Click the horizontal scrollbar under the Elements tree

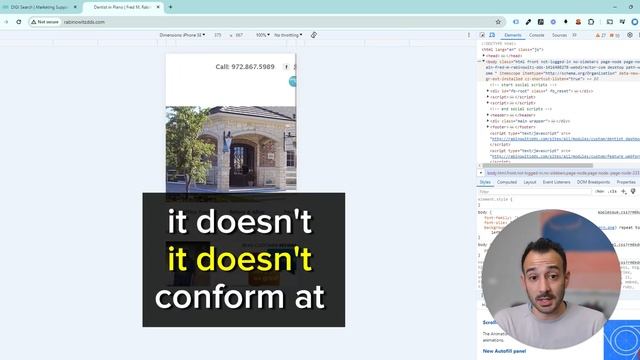pos(538,166)
